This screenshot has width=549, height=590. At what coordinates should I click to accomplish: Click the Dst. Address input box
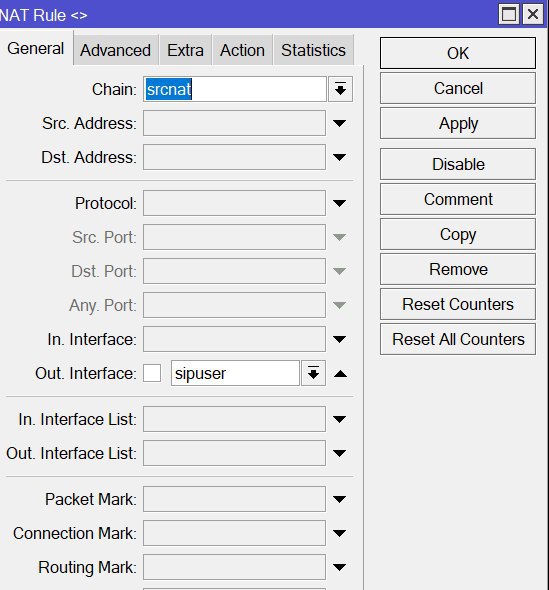[x=234, y=157]
